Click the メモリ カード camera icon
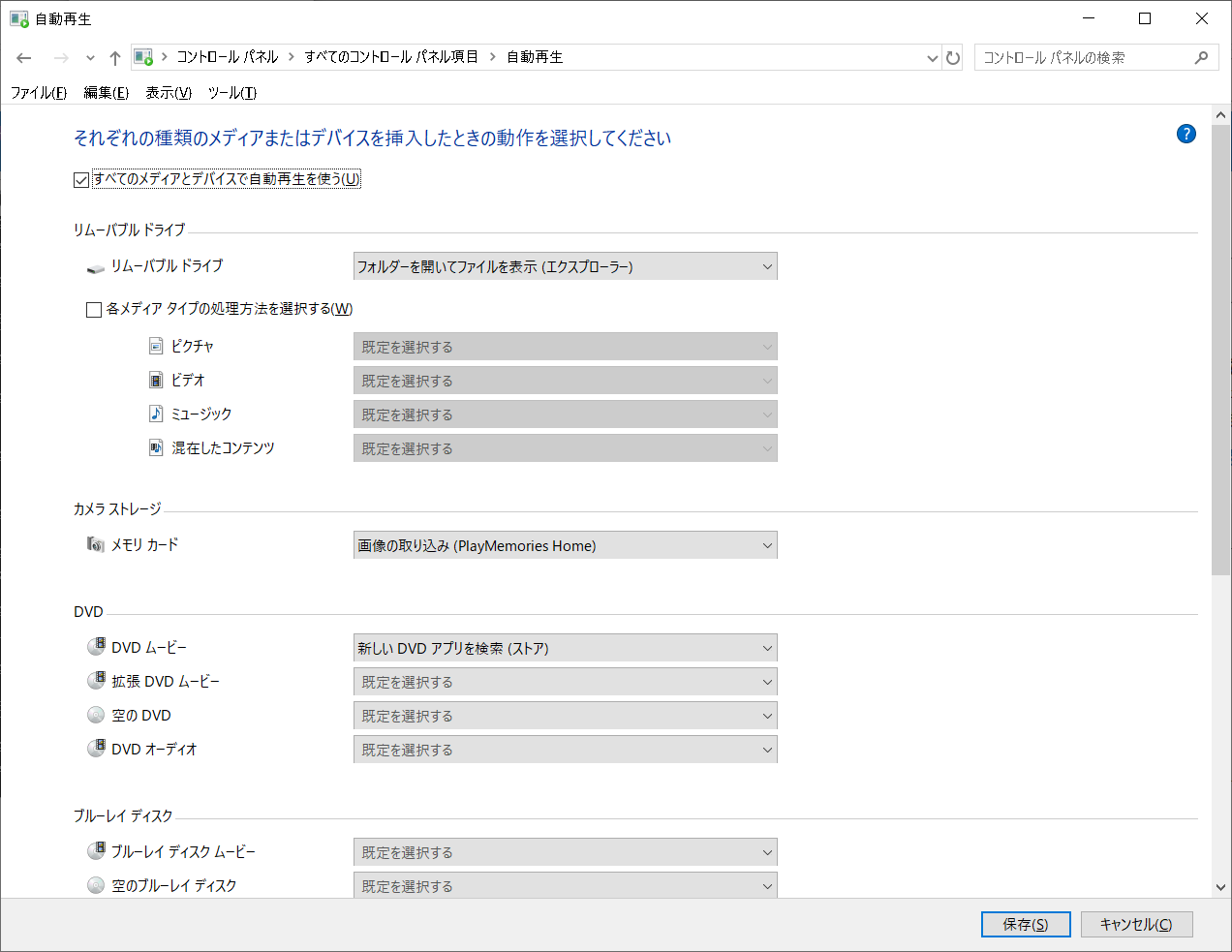The image size is (1232, 952). coord(95,544)
